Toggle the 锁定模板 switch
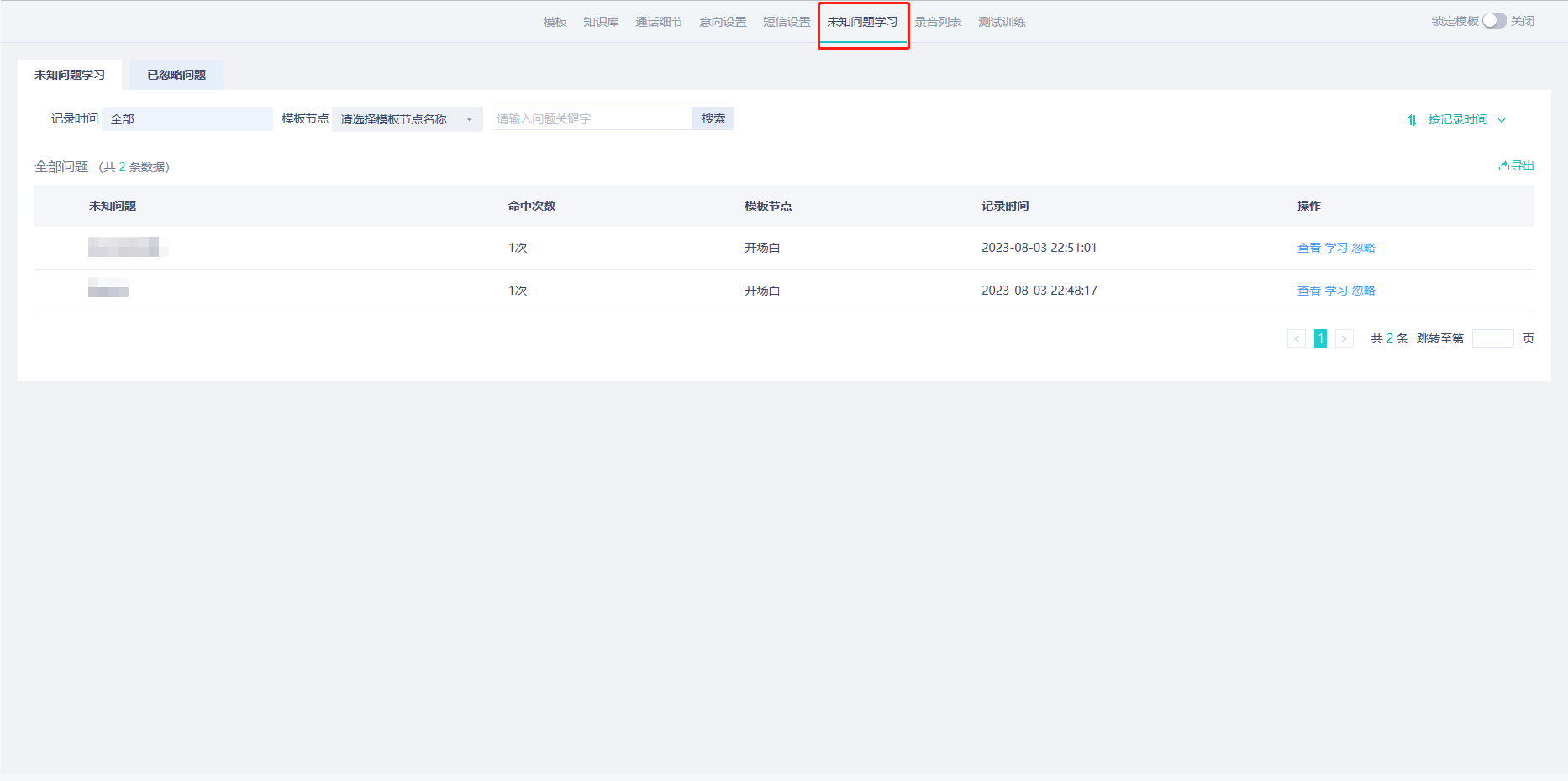Image resolution: width=1568 pixels, height=781 pixels. (1494, 21)
